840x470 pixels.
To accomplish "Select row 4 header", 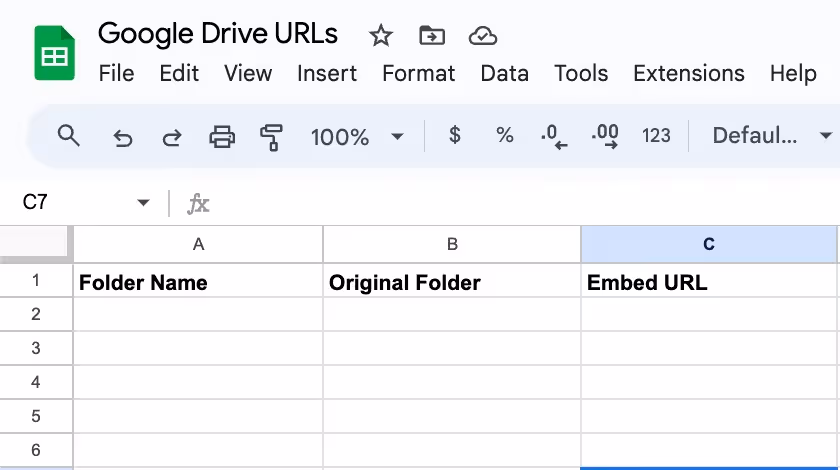I will coord(36,382).
